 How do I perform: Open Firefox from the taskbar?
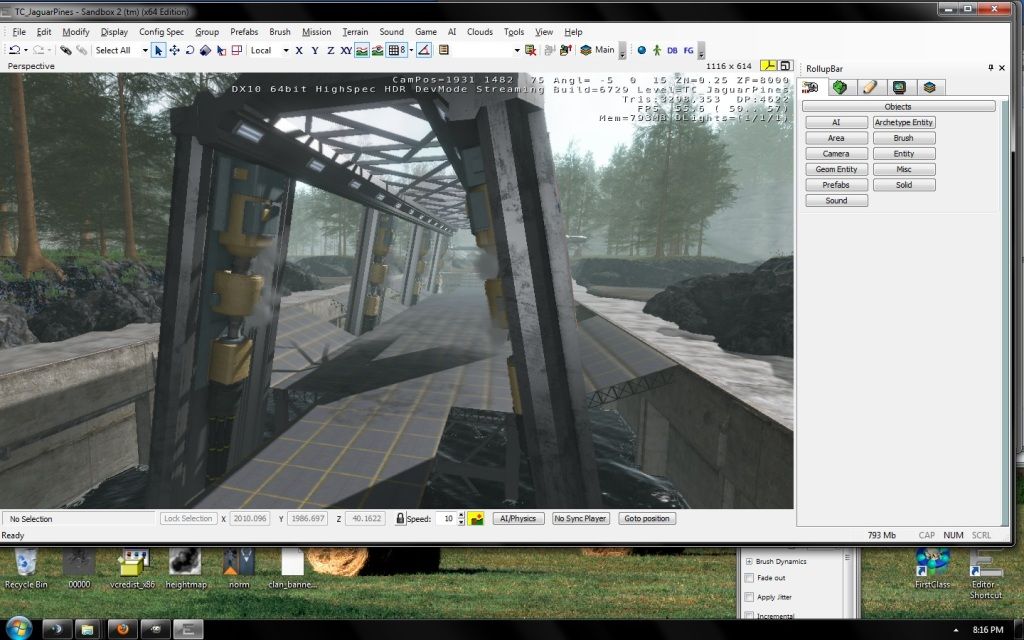(121, 630)
